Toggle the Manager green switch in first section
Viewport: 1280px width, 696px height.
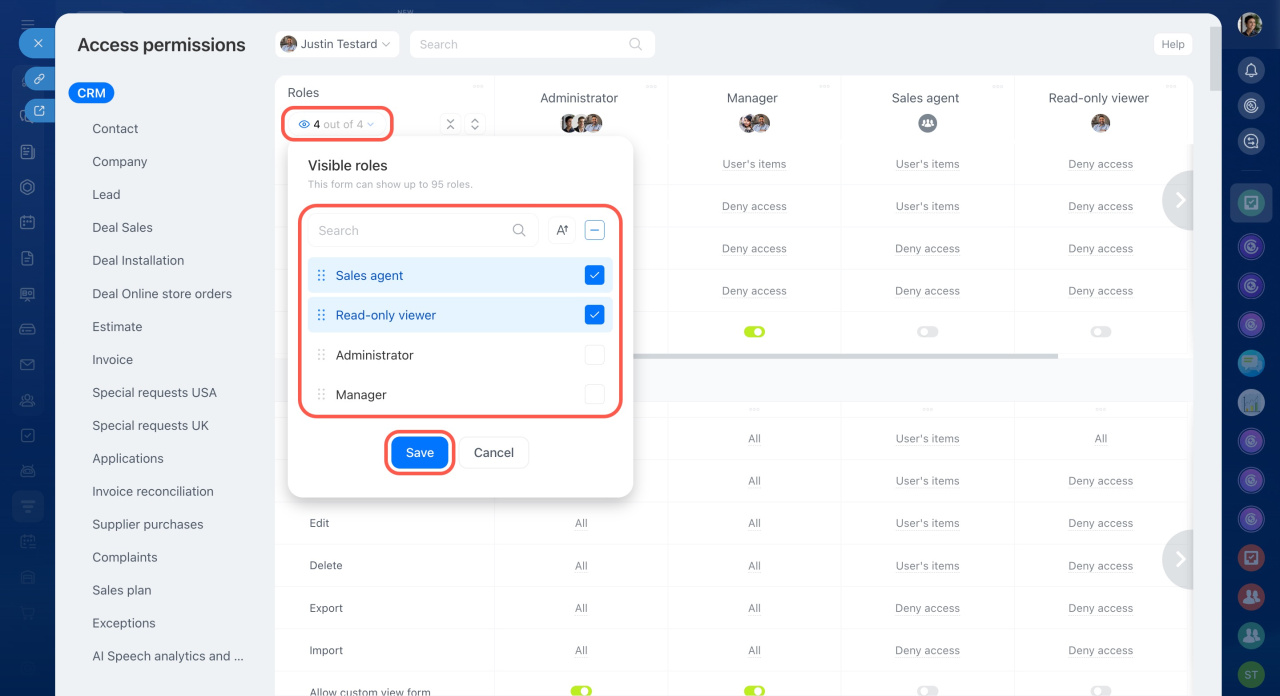[x=754, y=332]
